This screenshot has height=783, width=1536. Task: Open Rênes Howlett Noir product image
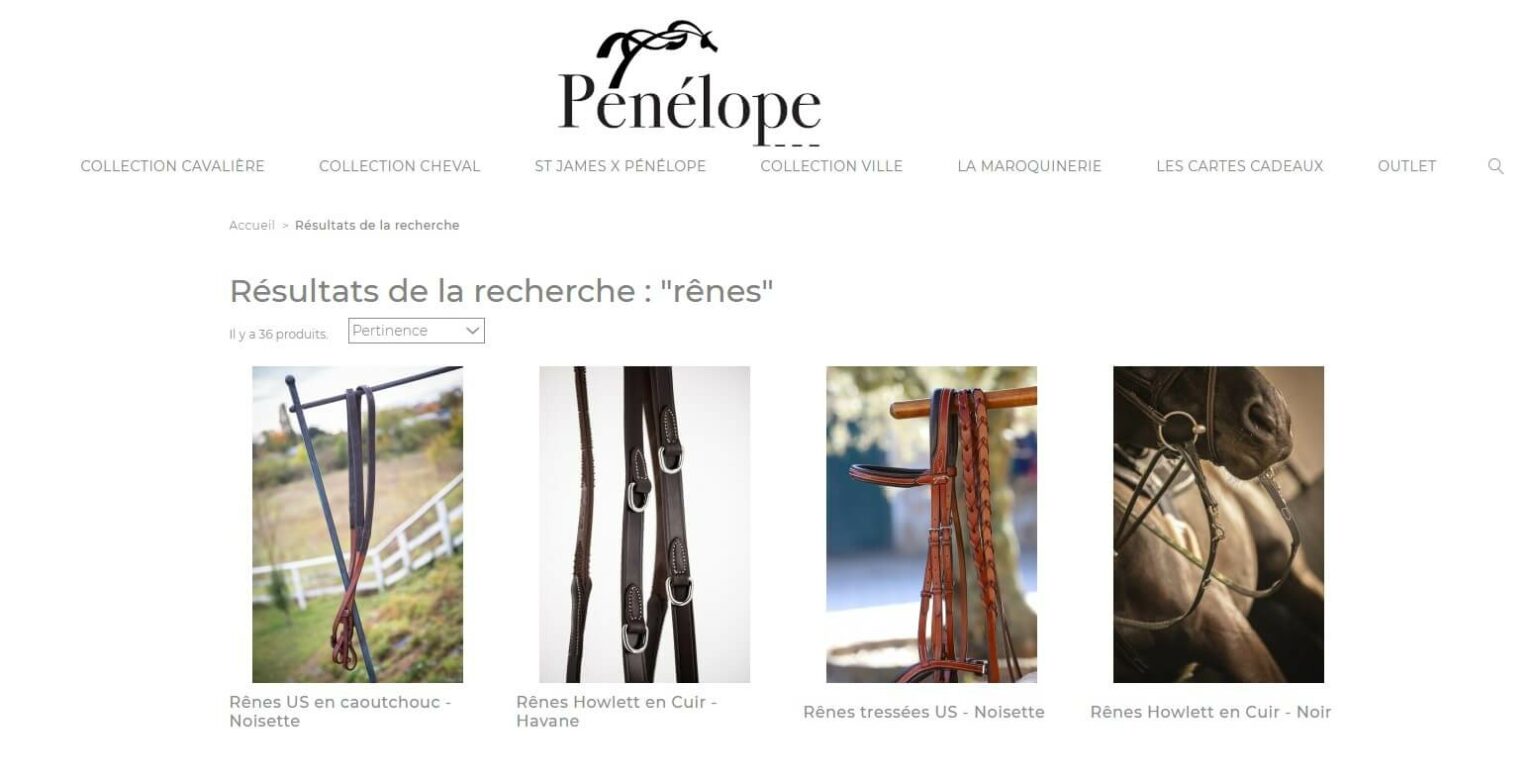pos(1218,524)
